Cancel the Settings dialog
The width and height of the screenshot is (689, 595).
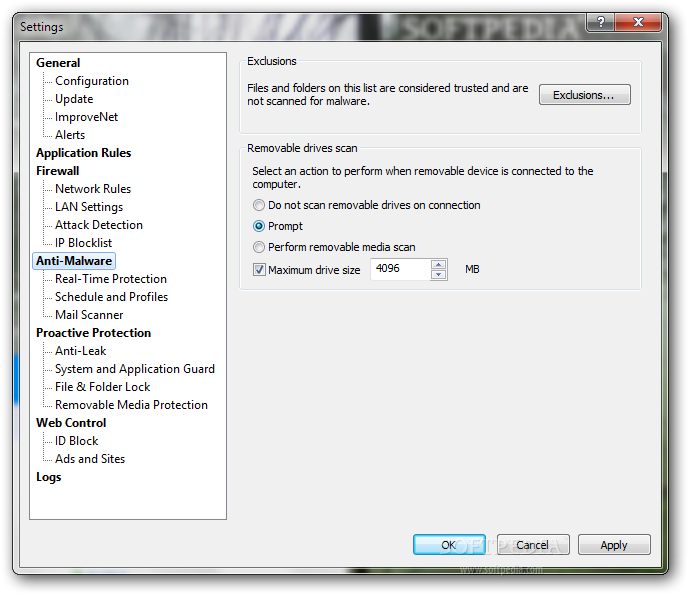(533, 545)
